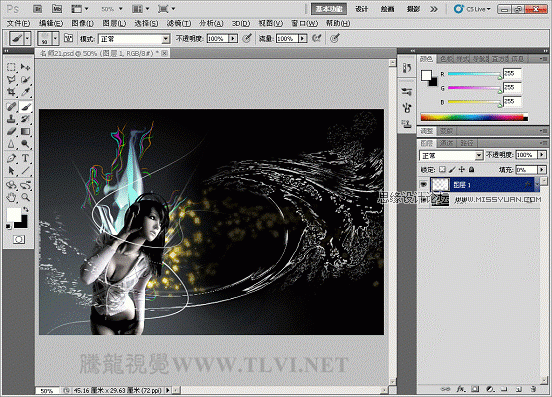
Task: Switch to the 通道 tab
Action: 446,143
